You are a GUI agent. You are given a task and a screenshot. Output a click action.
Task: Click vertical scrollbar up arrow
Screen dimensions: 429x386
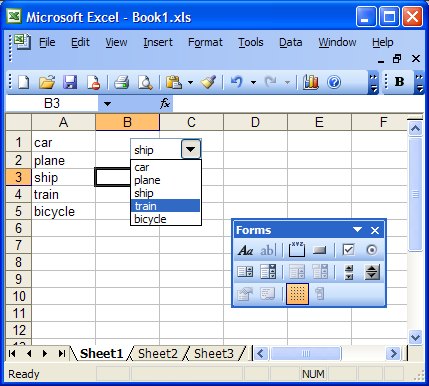[415, 128]
